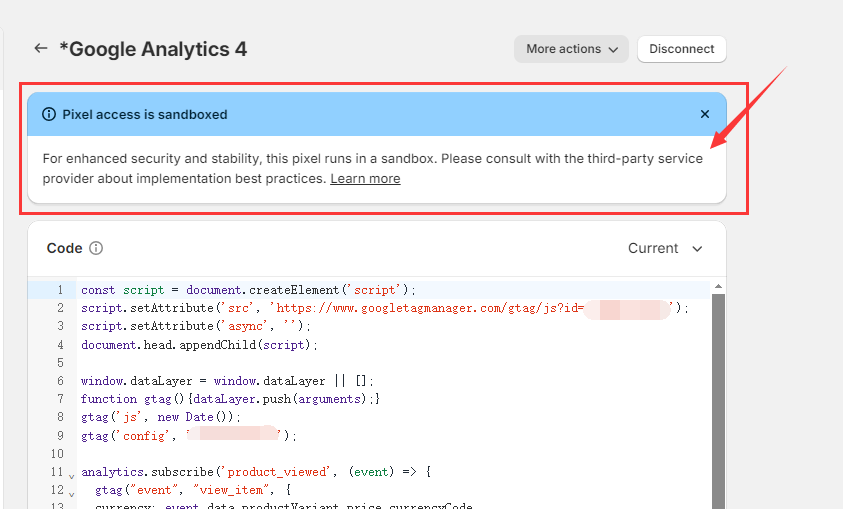Go back using the left arrow
This screenshot has width=843, height=509.
[40, 48]
